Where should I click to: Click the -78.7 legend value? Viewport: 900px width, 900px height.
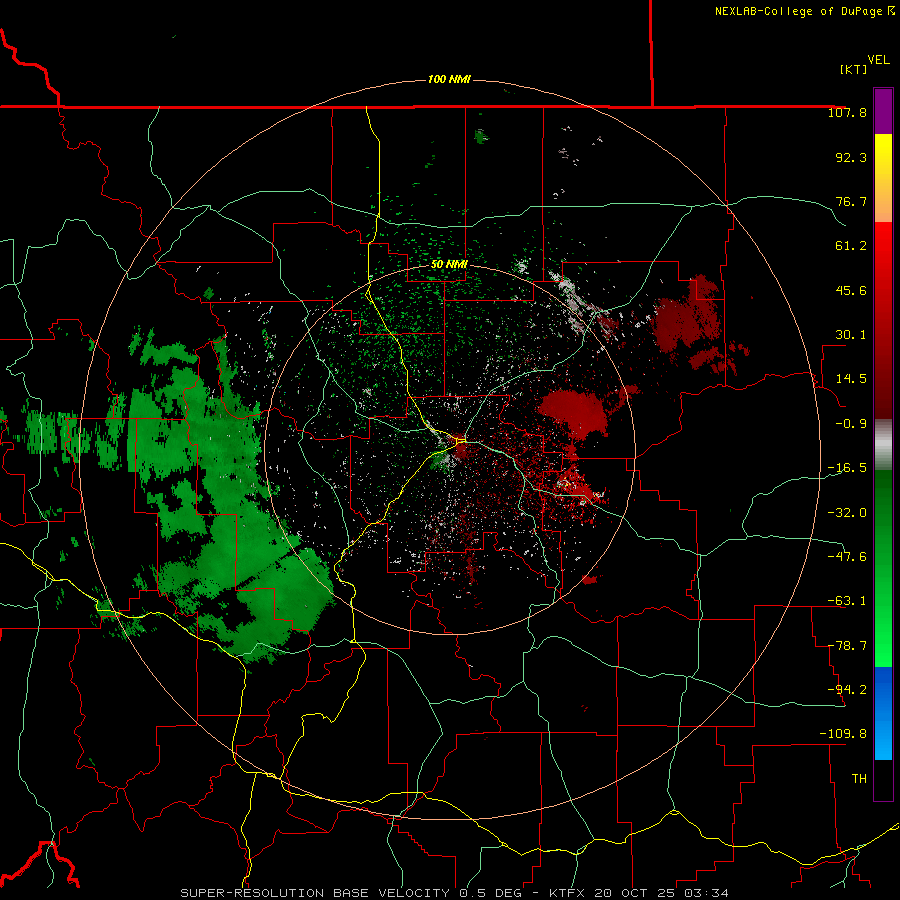point(847,646)
